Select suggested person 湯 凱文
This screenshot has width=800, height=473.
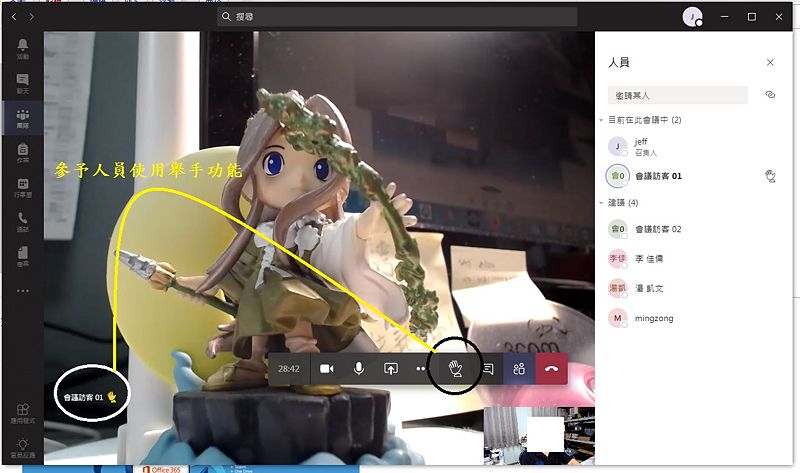pyautogui.click(x=691, y=288)
